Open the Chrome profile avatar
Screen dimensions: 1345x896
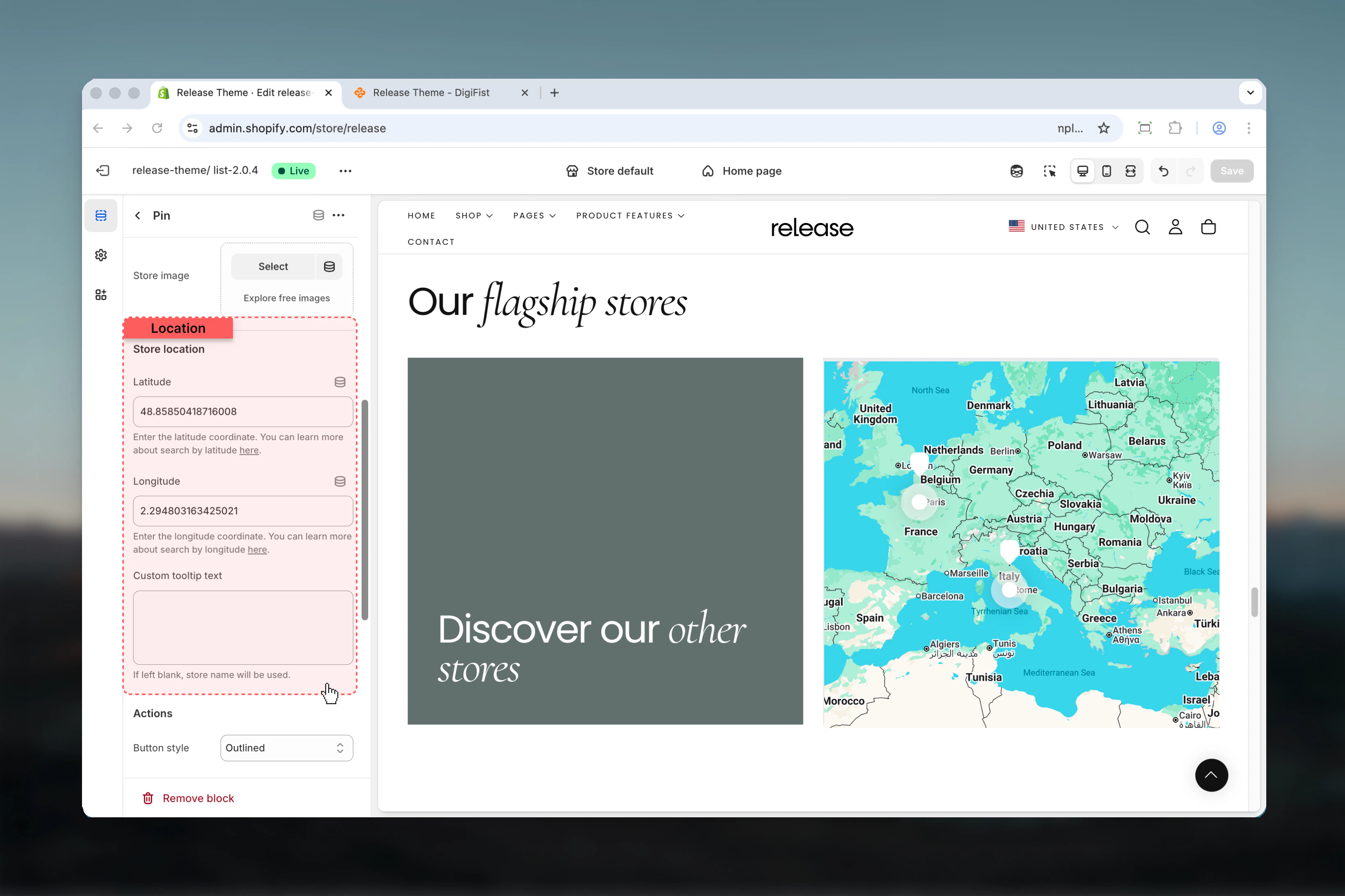point(1219,128)
